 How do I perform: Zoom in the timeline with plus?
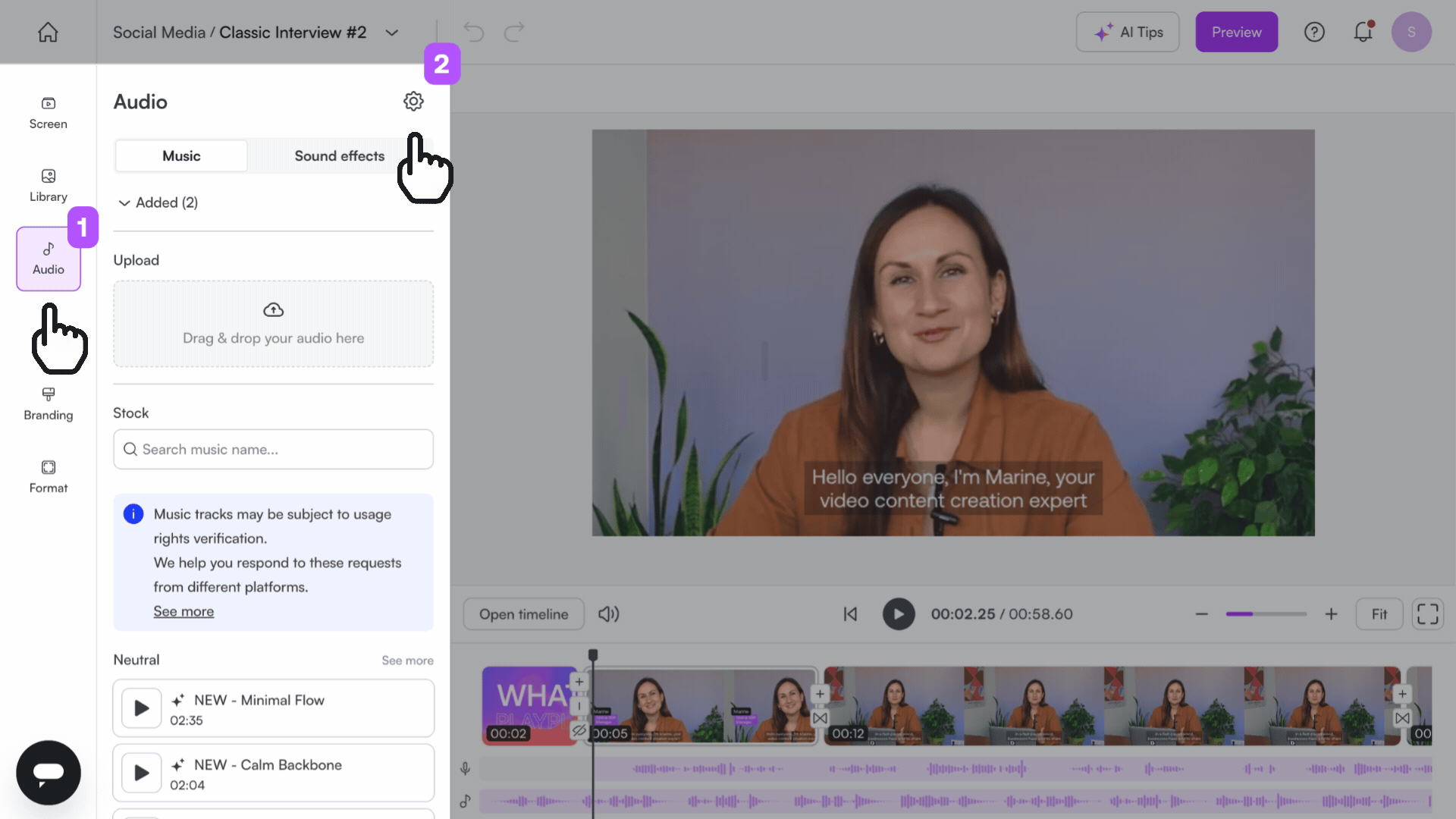click(x=1331, y=614)
